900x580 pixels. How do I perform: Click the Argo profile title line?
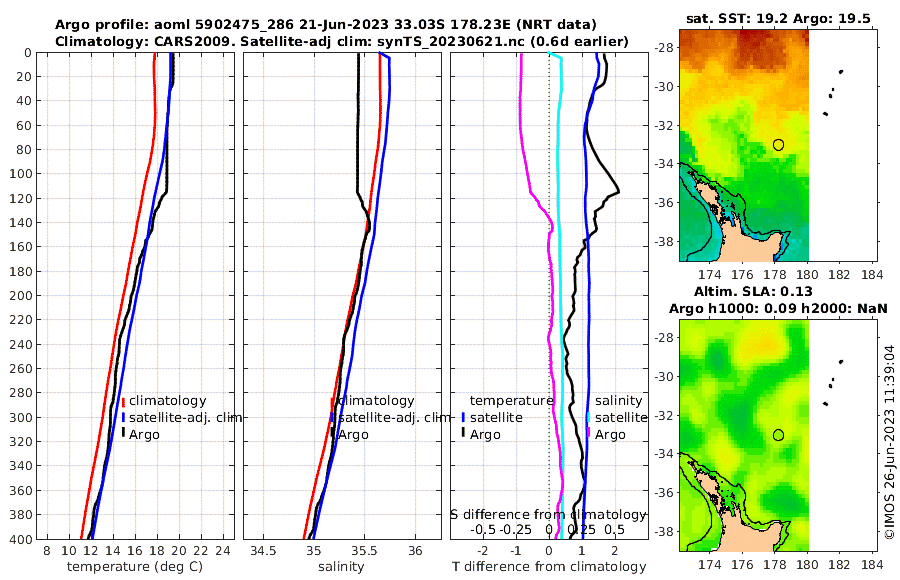325,25
